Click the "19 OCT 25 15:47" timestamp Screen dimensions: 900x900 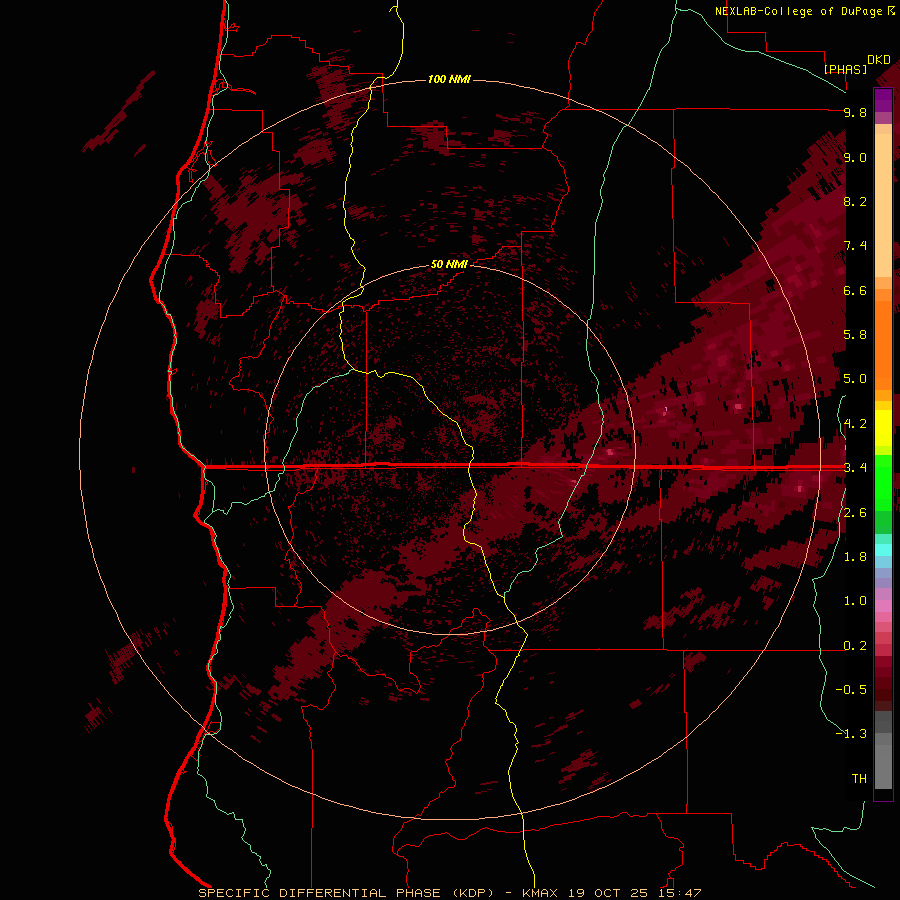click(635, 893)
